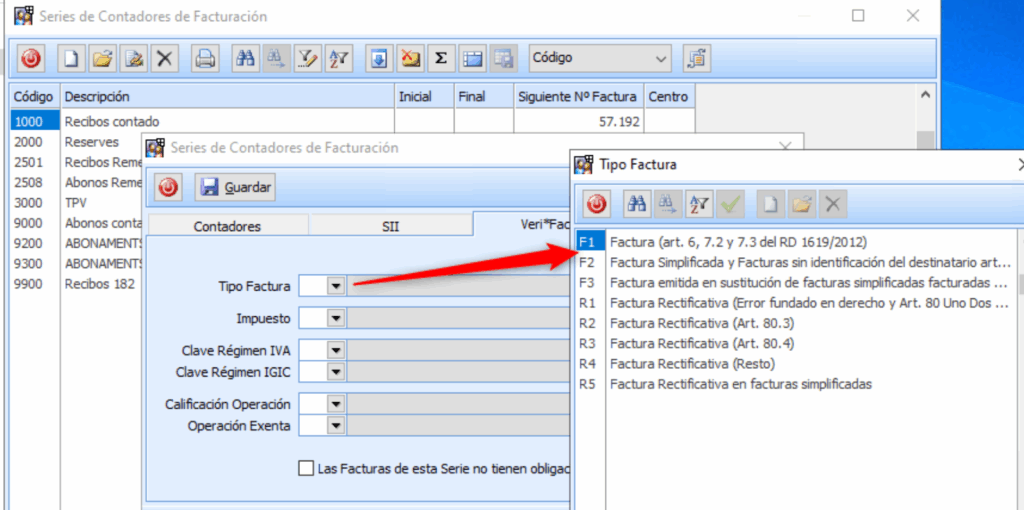
Task: Switch to the SII tab
Action: (390, 226)
